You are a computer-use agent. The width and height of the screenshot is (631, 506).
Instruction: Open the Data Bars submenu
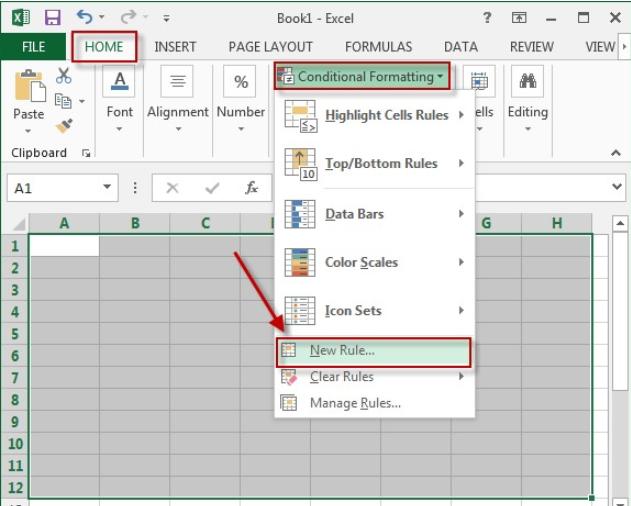374,214
